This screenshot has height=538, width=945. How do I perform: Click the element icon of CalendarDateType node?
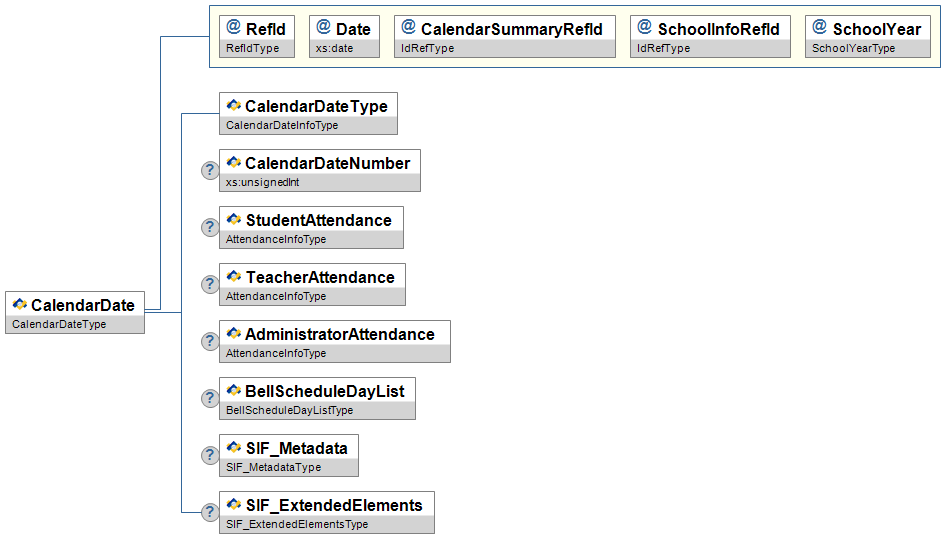pos(234,105)
